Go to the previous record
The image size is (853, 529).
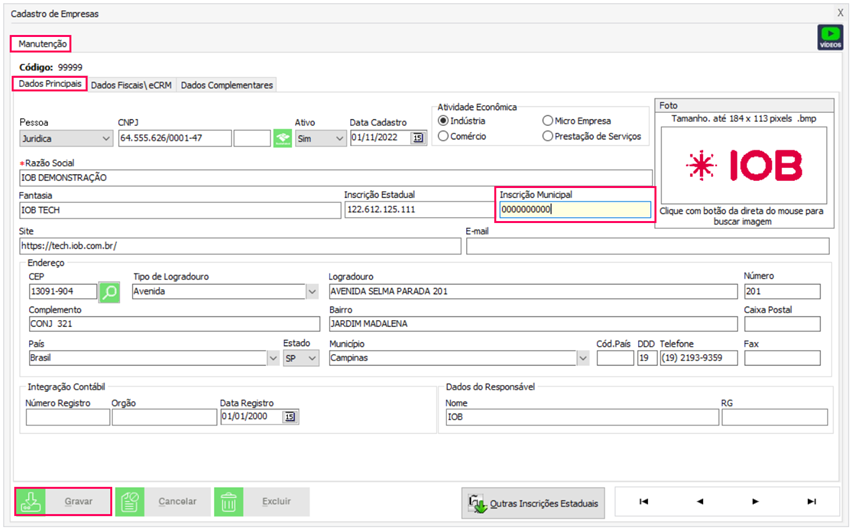coord(699,501)
